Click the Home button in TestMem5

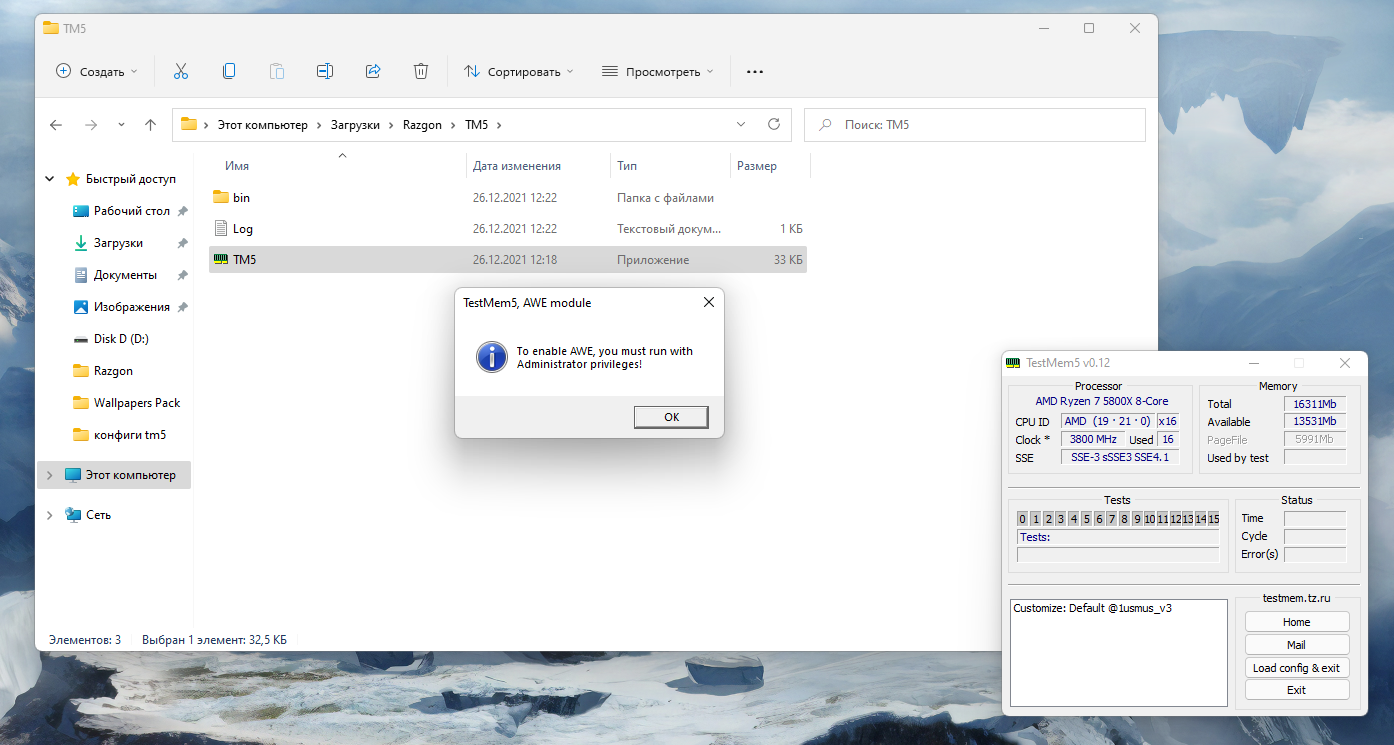1297,622
